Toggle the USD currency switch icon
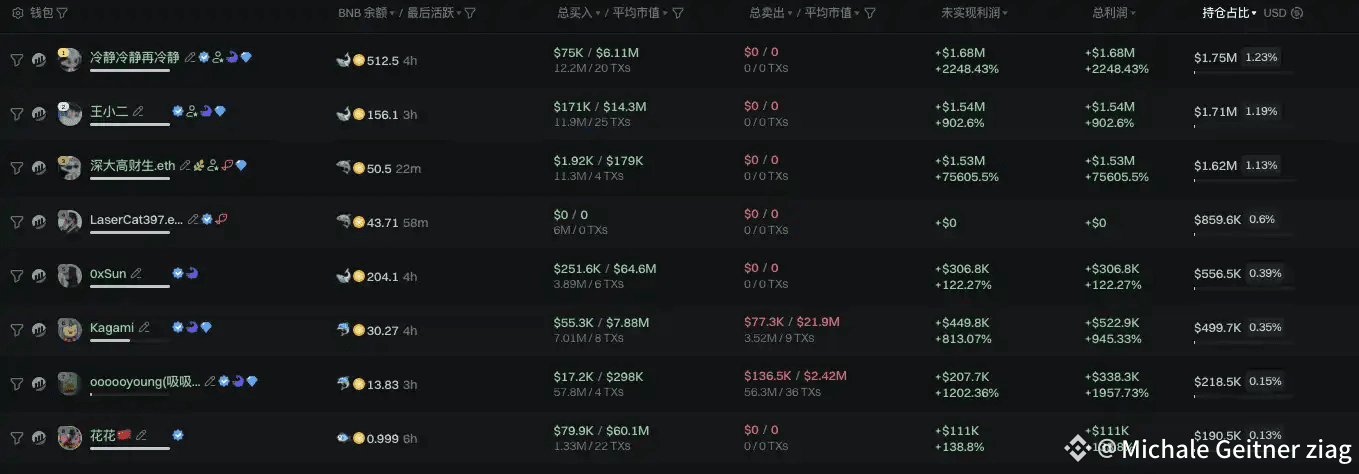This screenshot has width=1359, height=474. pos(1297,13)
